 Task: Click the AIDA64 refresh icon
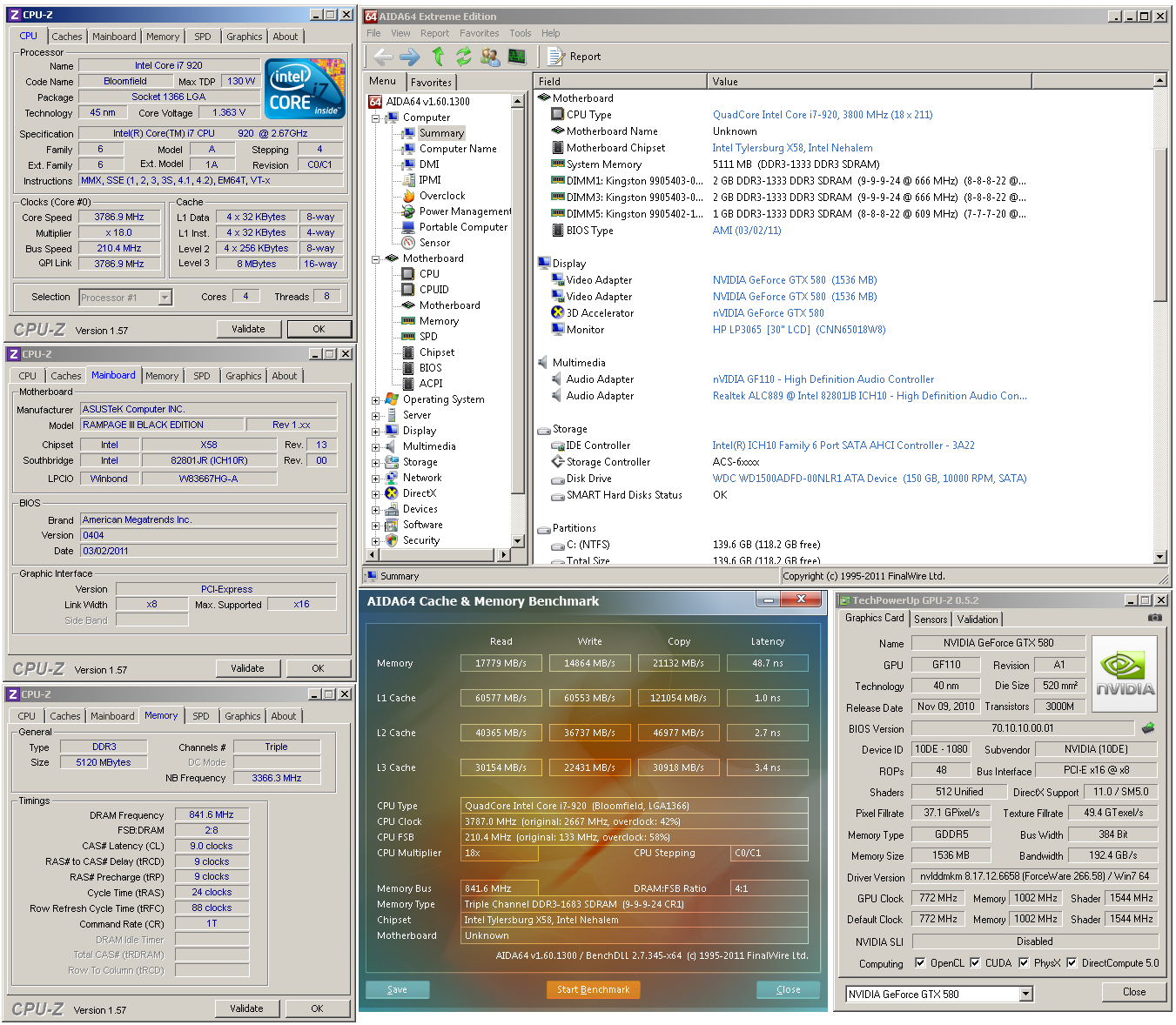(464, 57)
